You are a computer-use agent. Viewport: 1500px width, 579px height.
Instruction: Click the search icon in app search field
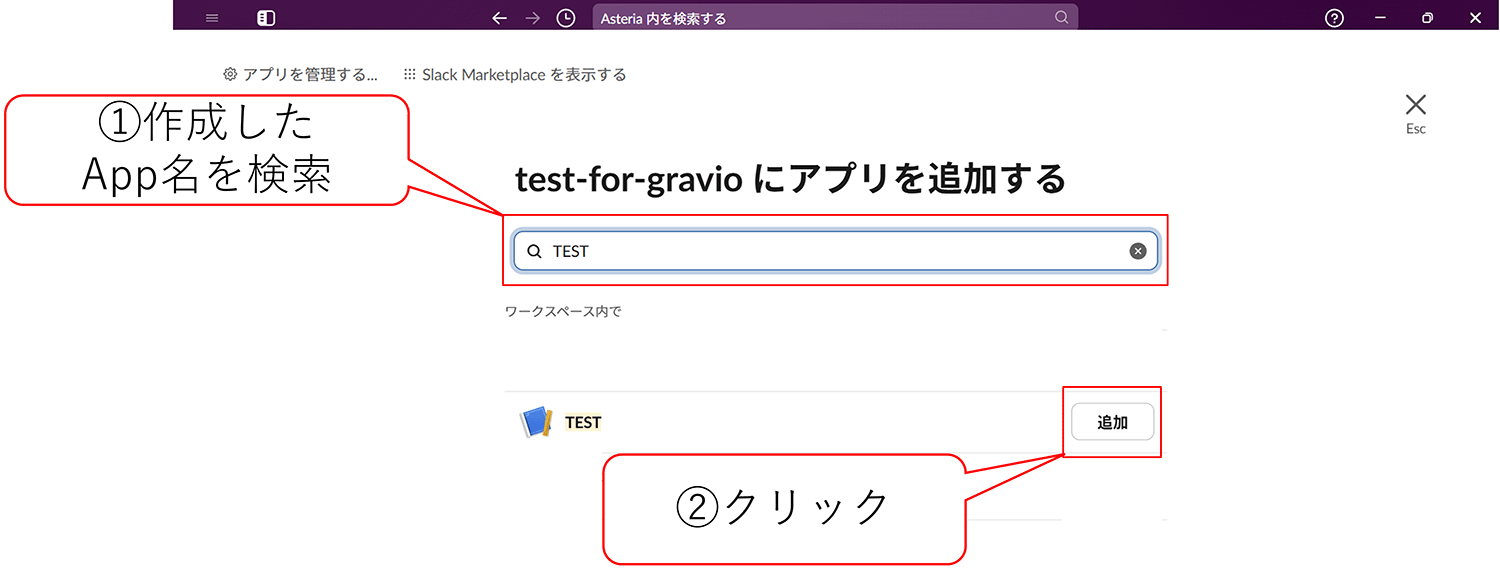[x=534, y=251]
